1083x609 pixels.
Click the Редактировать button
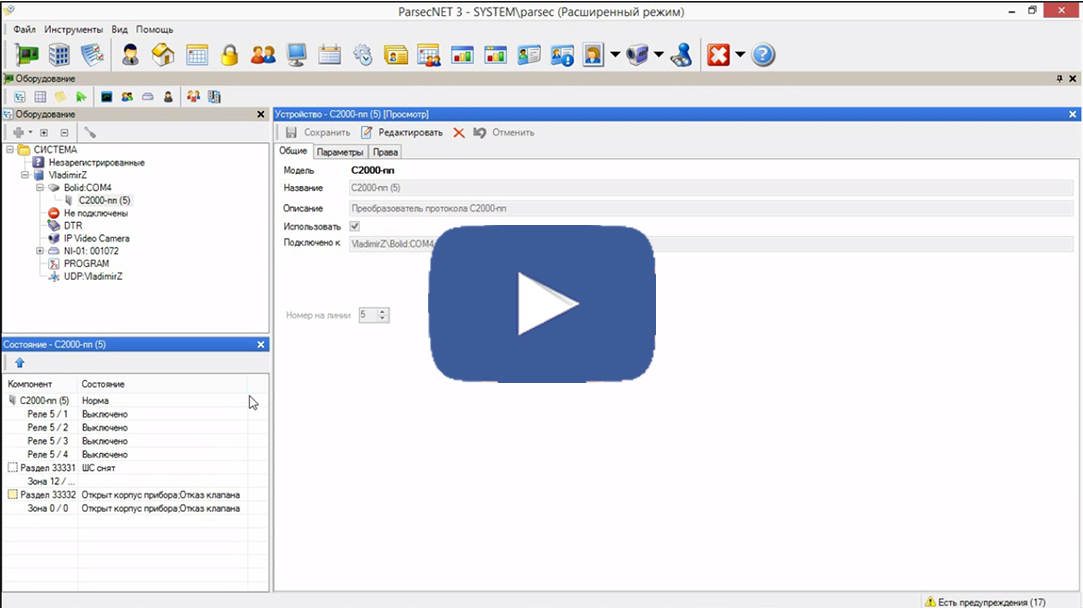click(402, 133)
